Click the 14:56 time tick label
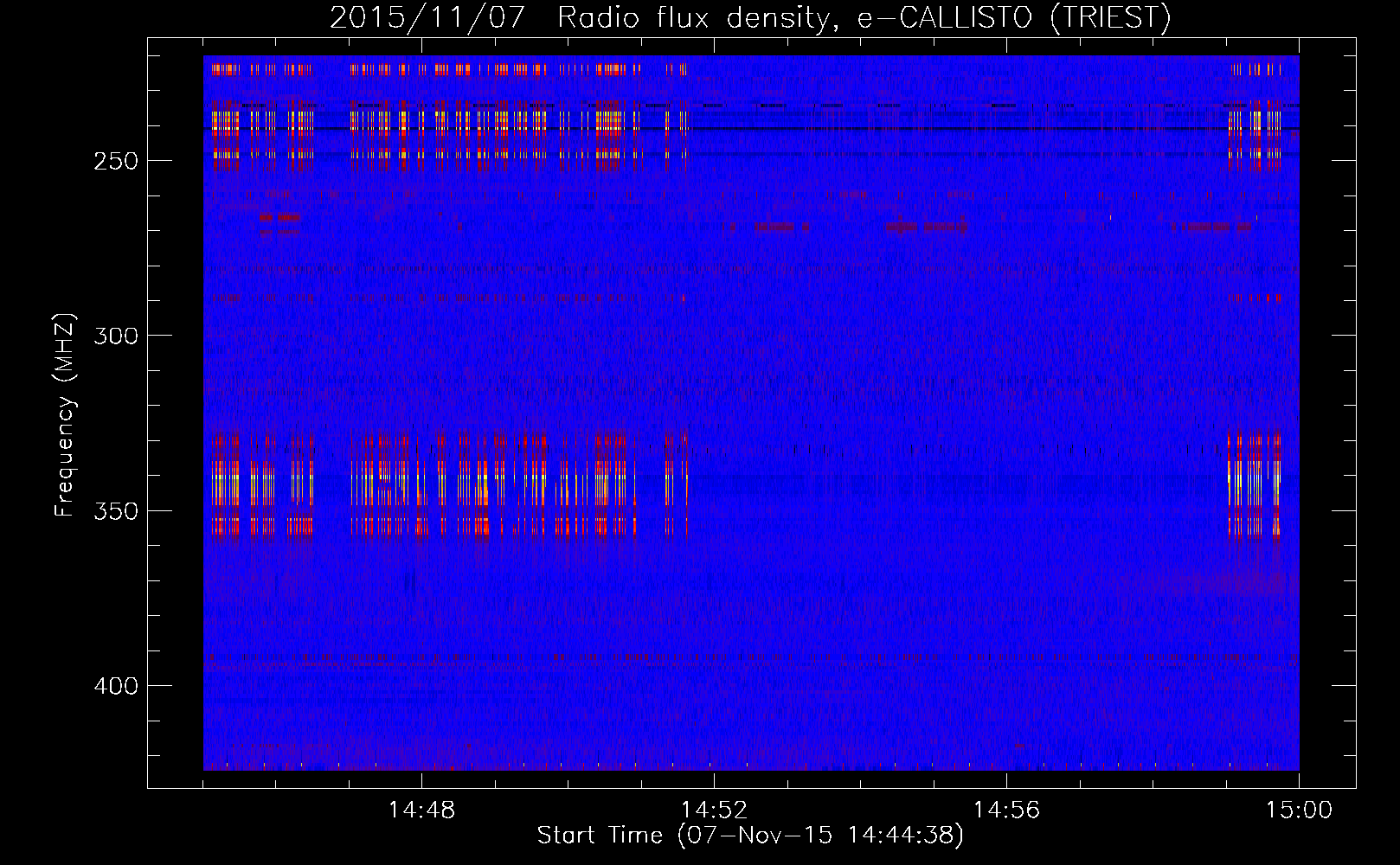 point(1006,811)
